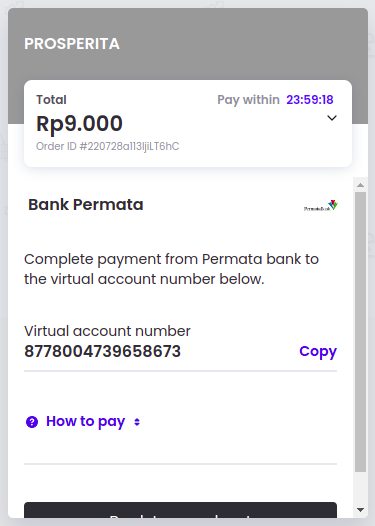Copy the virtual account number
This screenshot has height=526, width=375.
318,351
